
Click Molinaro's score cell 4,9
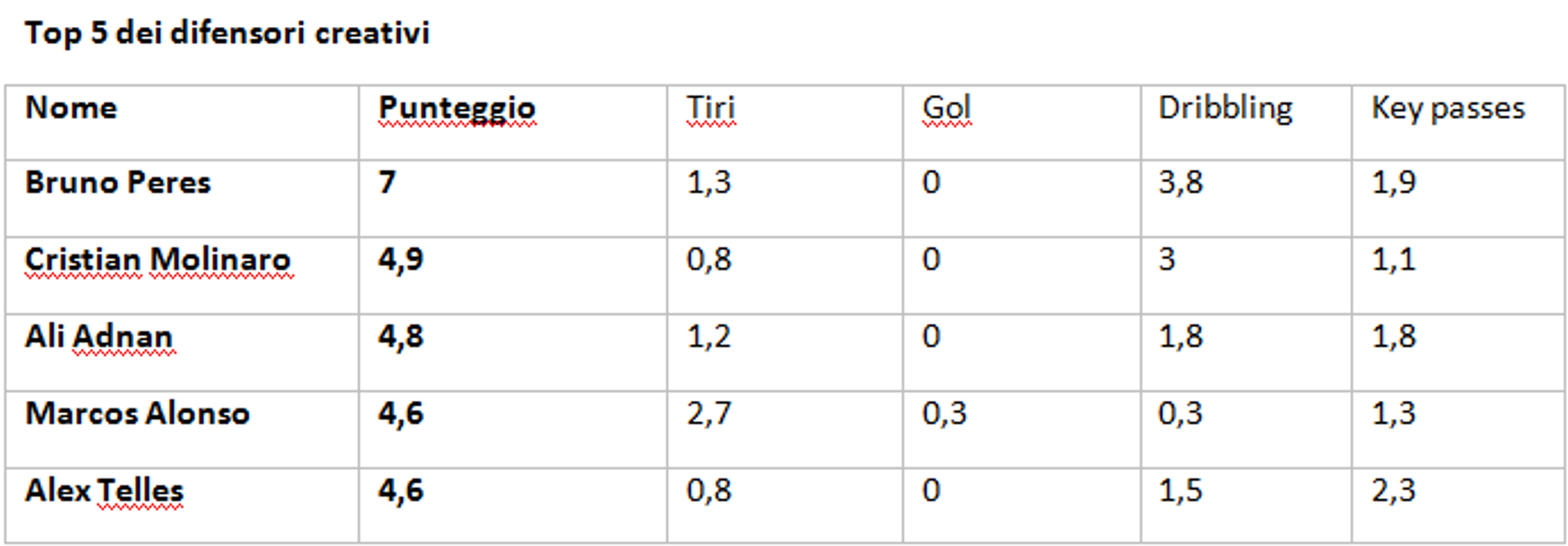click(400, 260)
